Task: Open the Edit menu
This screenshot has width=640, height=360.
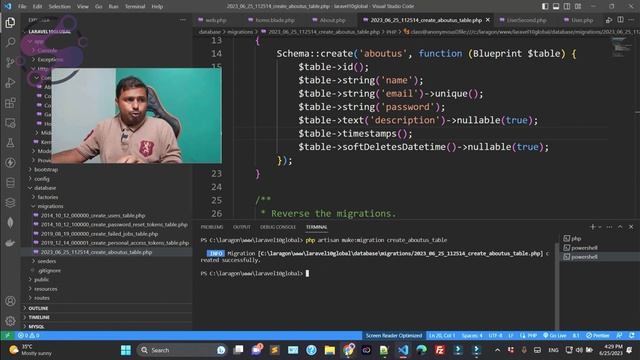Action: 37,7
